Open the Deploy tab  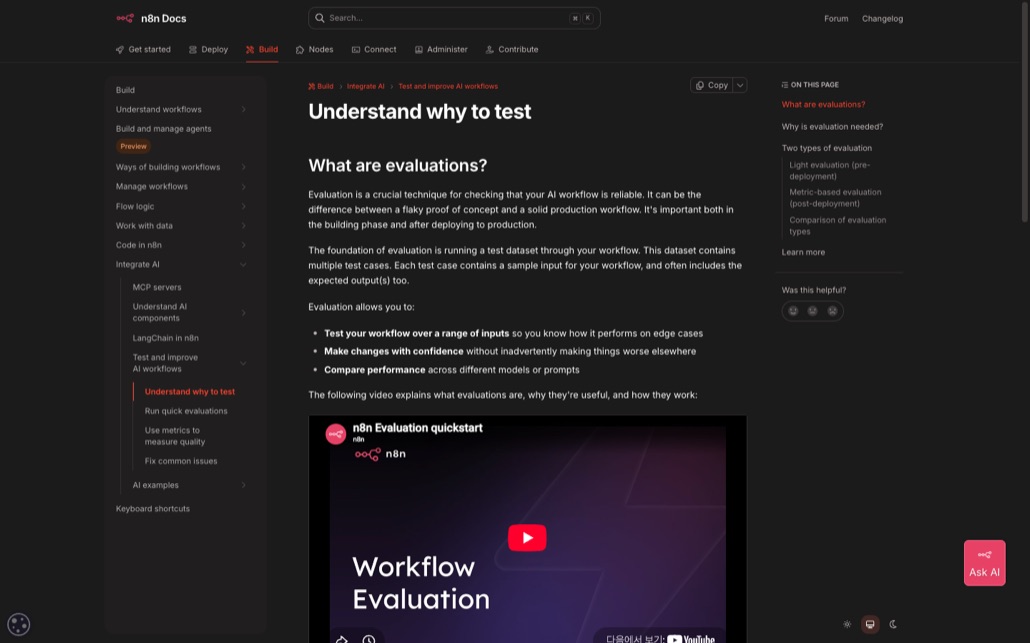(208, 50)
